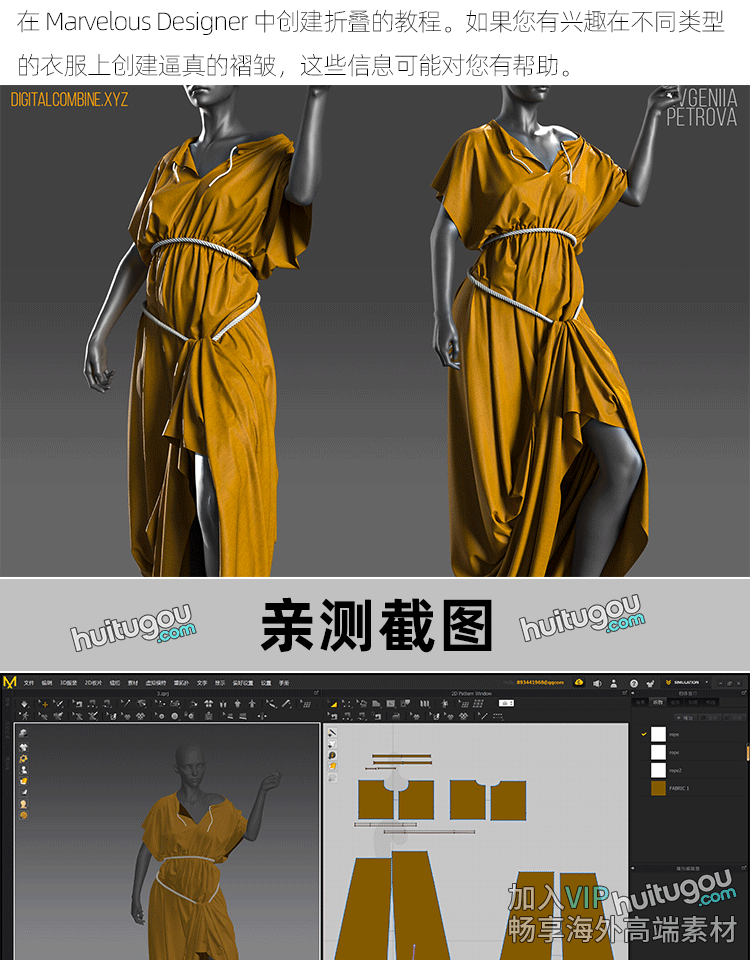The height and width of the screenshot is (960, 750).
Task: Pop out the 2D Pattern Window panel
Action: [624, 693]
